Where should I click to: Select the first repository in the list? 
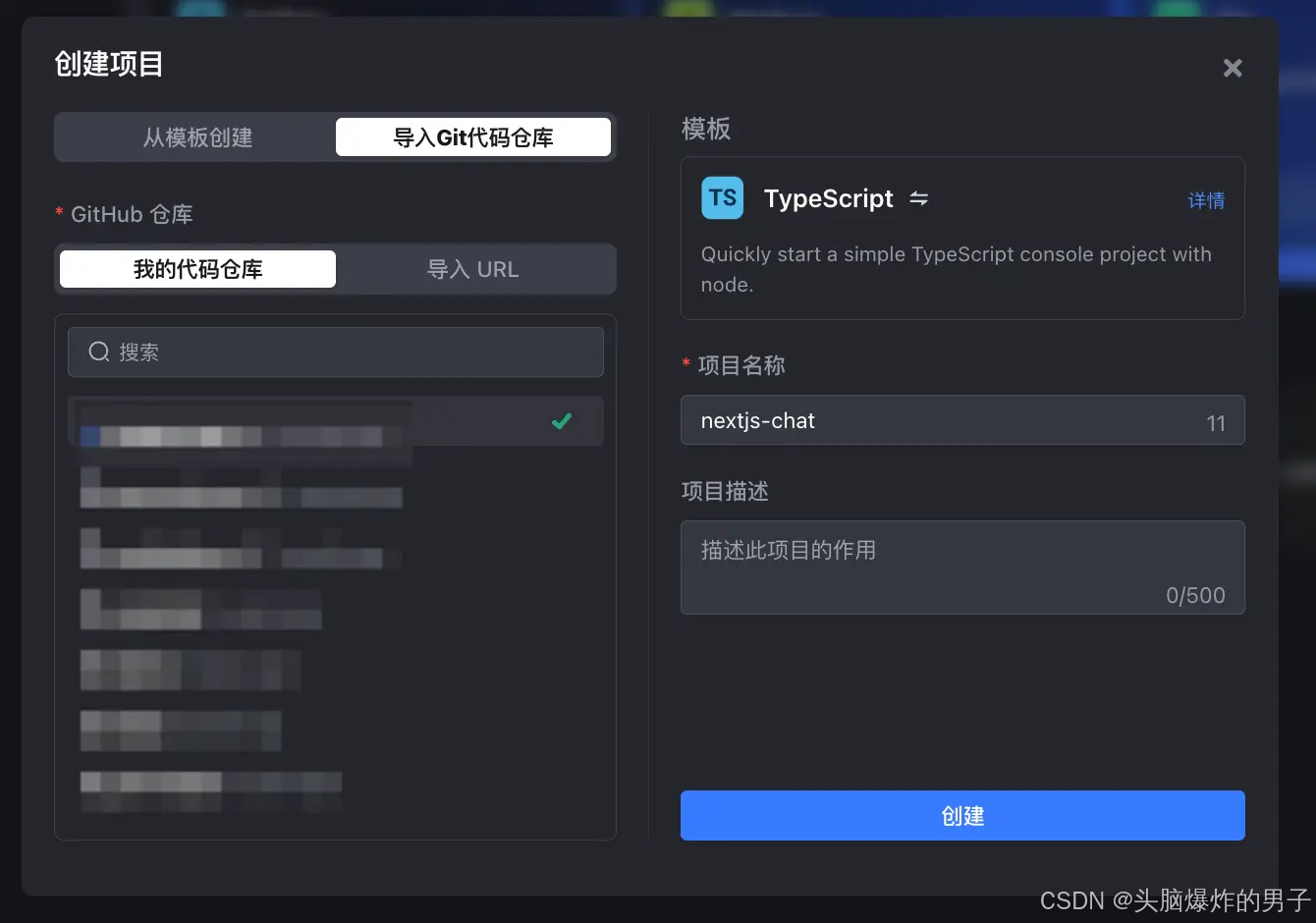pos(295,420)
